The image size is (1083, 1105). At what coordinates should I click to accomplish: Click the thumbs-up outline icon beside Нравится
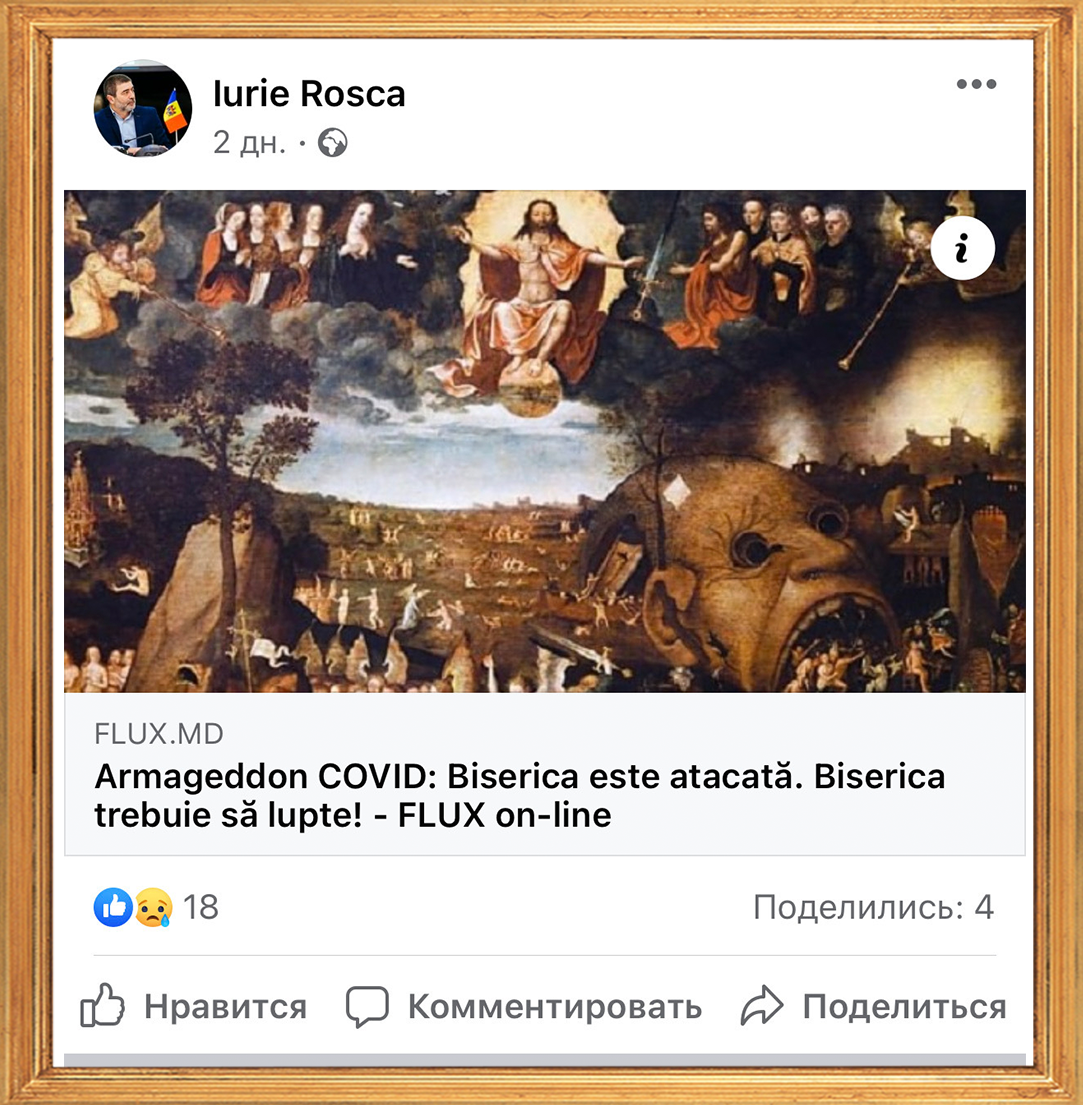[102, 1005]
